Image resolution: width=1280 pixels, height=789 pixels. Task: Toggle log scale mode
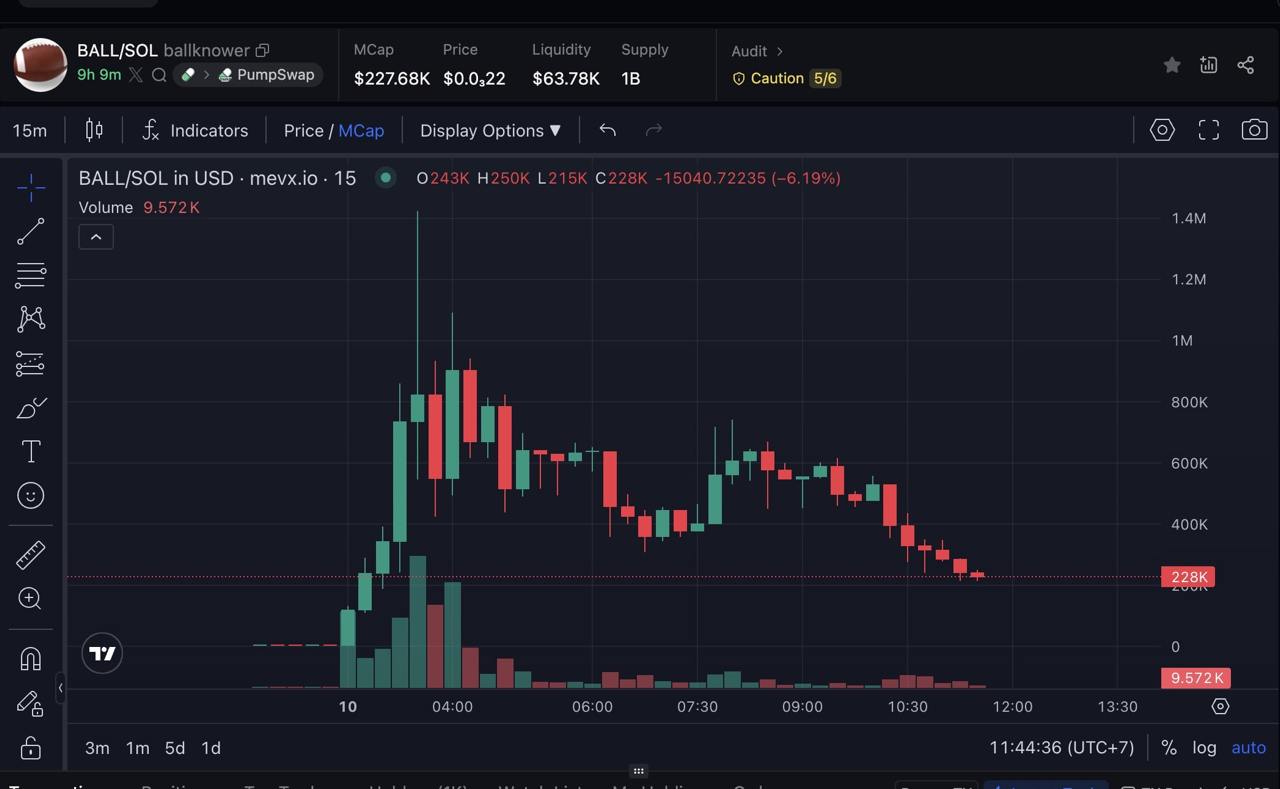1204,748
